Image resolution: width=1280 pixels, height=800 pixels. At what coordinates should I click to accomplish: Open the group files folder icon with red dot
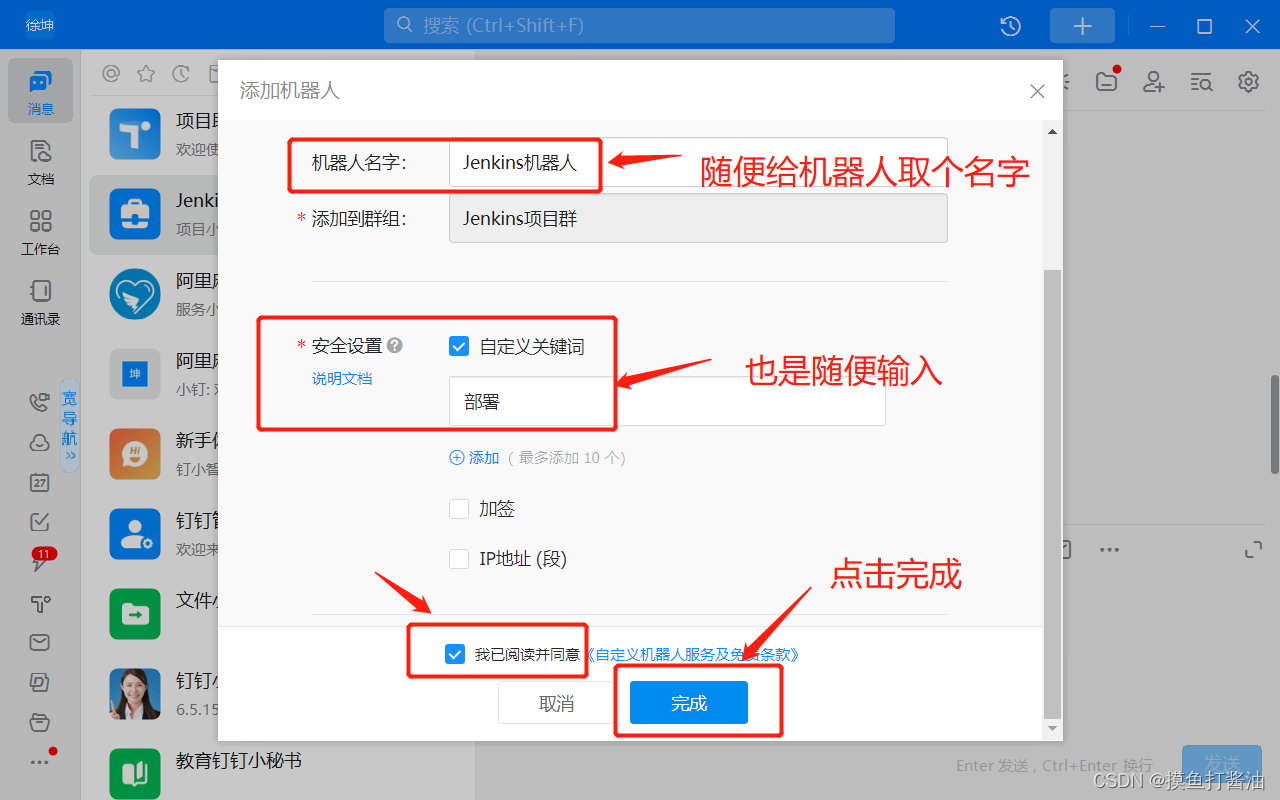tap(1107, 81)
